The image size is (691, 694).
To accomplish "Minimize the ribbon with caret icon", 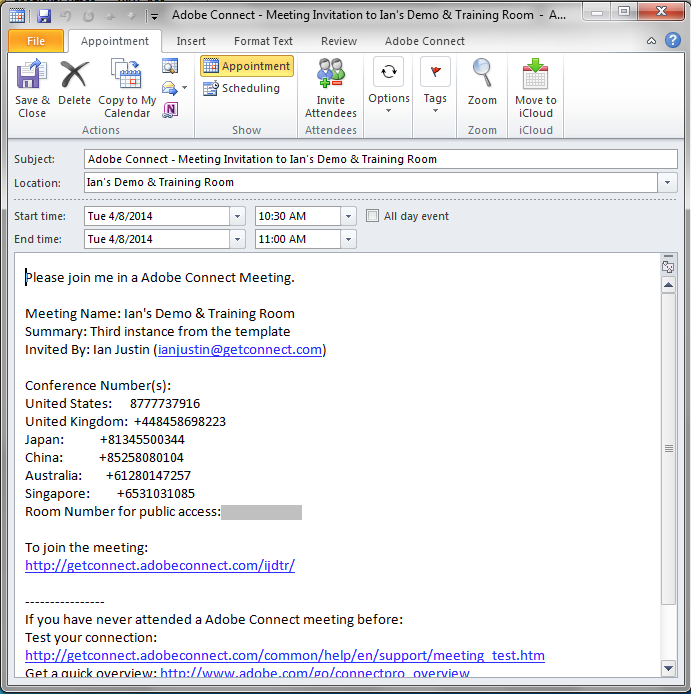I will click(x=652, y=41).
